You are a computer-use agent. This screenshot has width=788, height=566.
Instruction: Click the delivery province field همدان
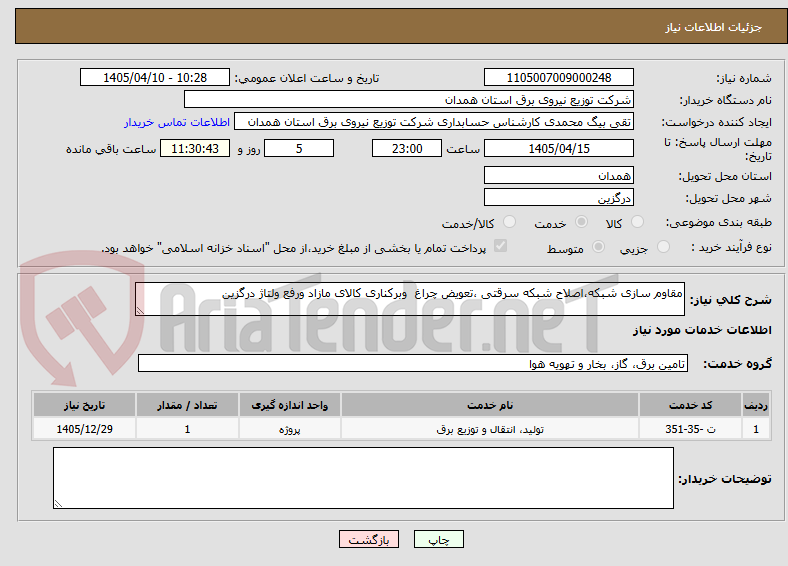(559, 175)
